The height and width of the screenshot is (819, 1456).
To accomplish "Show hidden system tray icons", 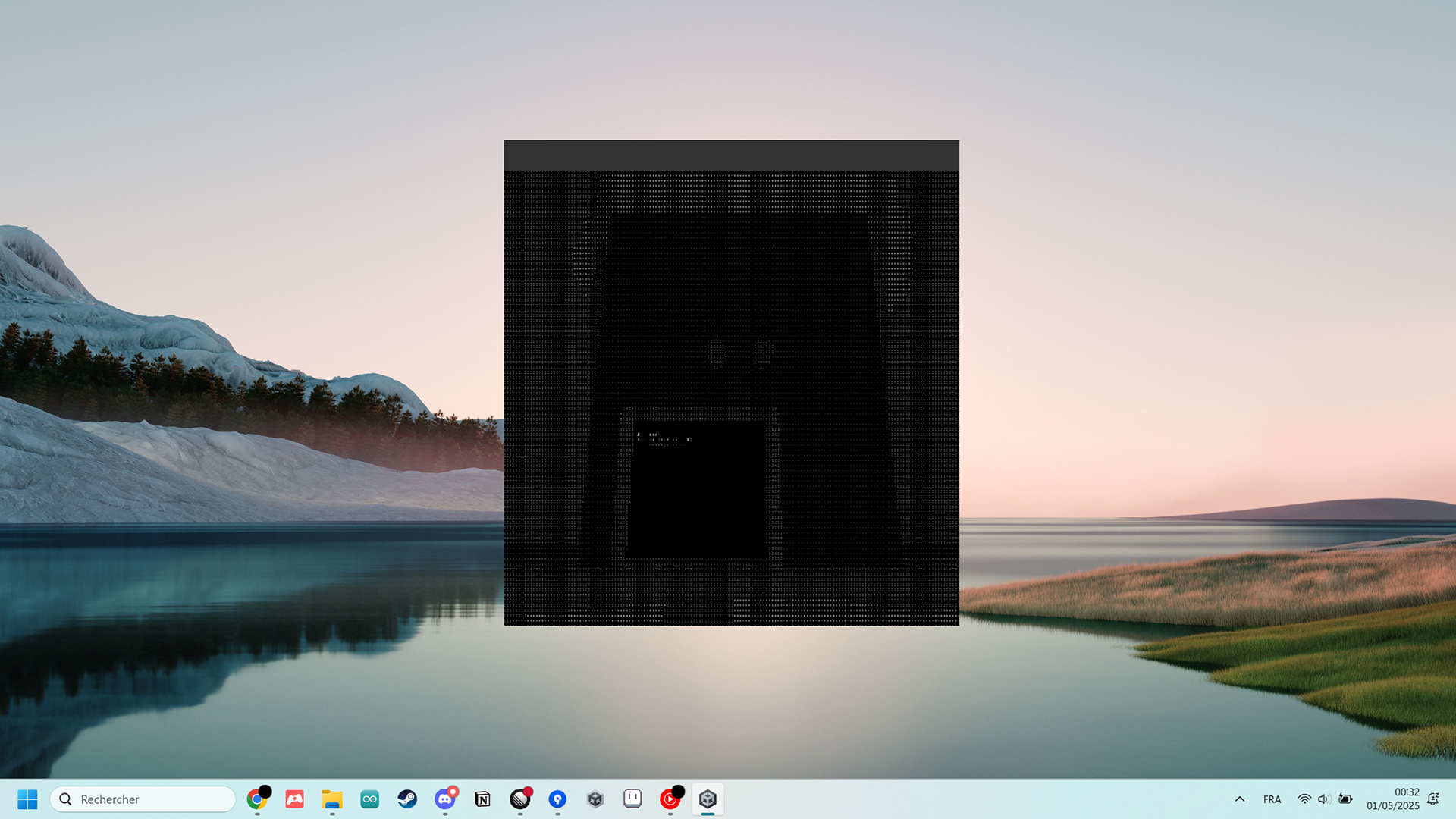I will click(1240, 799).
